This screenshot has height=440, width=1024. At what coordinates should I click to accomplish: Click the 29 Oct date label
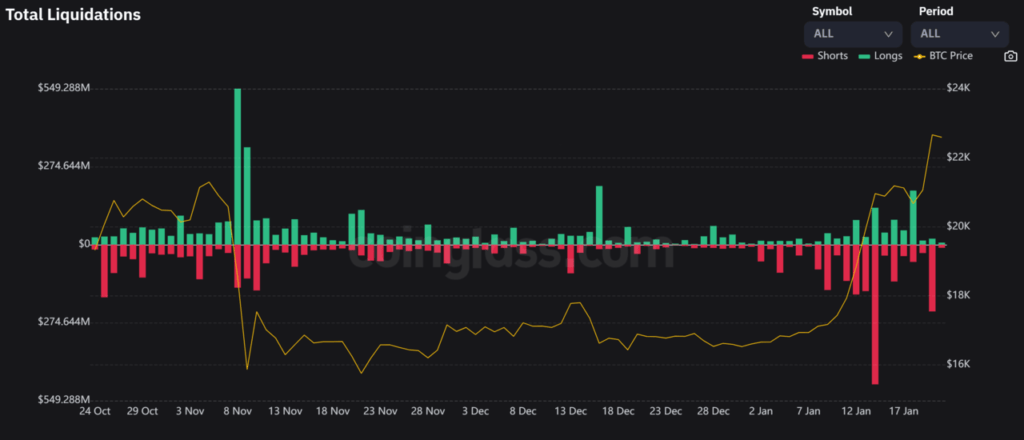(x=142, y=411)
